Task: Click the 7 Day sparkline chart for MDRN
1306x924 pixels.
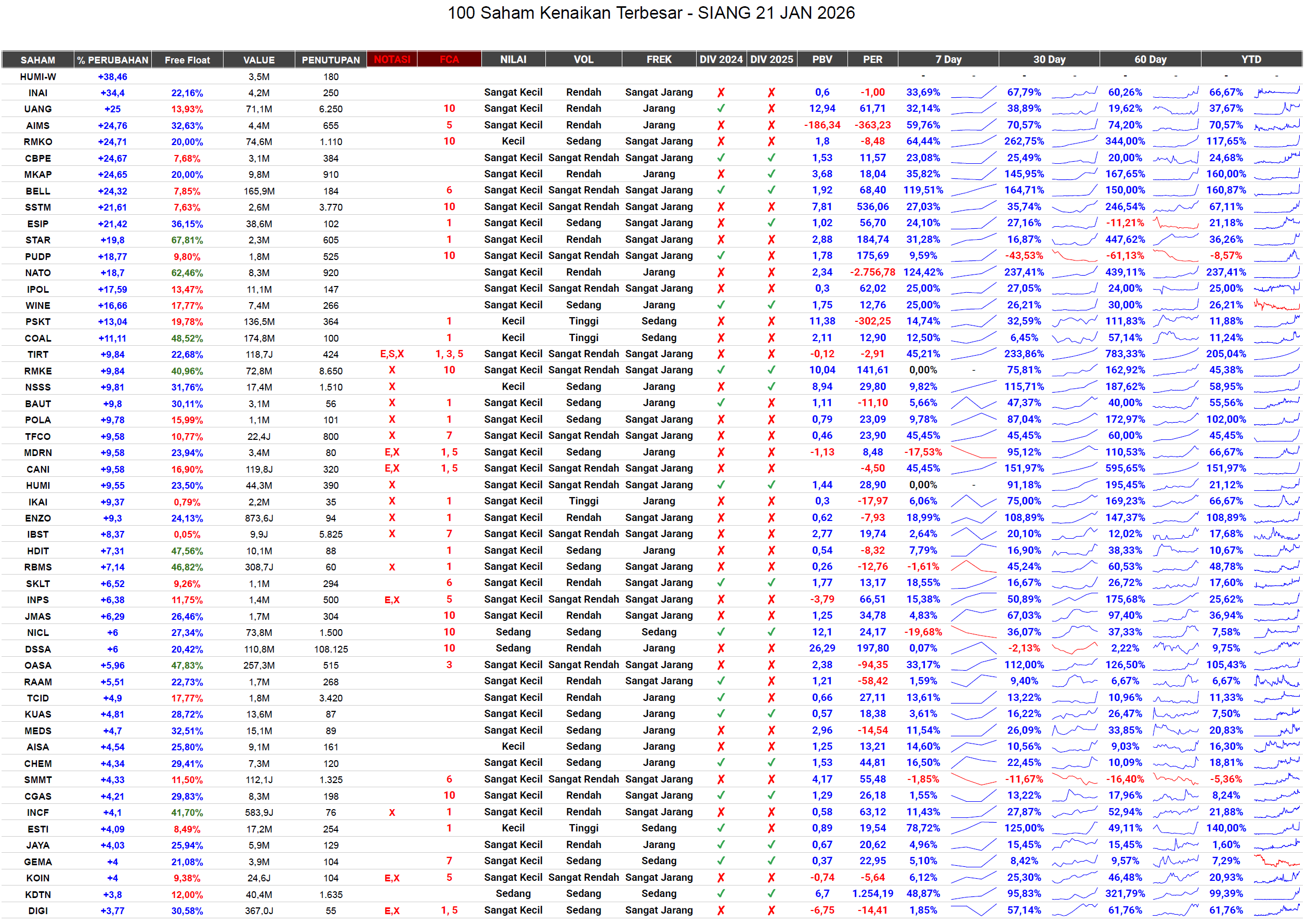Action: click(973, 453)
